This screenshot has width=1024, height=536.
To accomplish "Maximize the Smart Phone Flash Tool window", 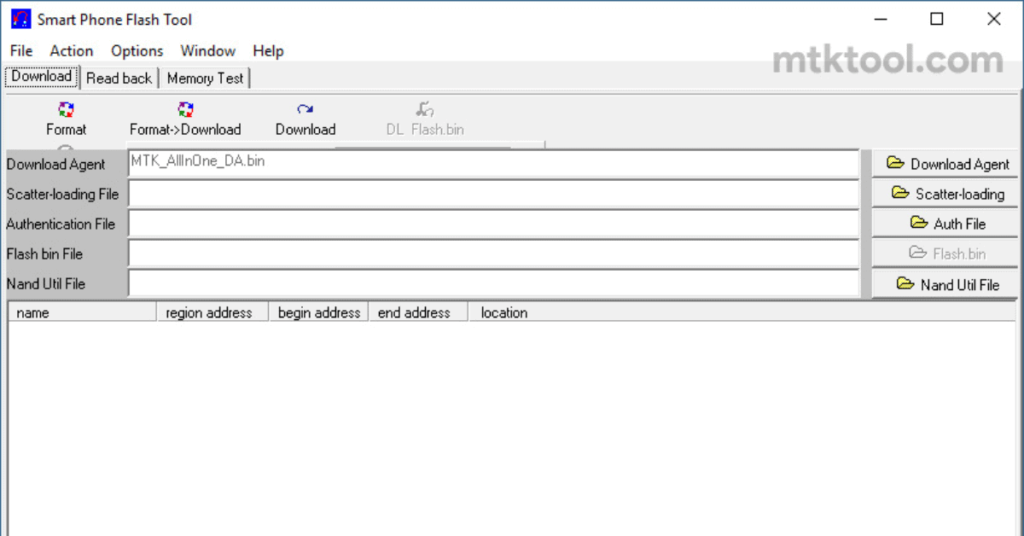I will coord(936,19).
